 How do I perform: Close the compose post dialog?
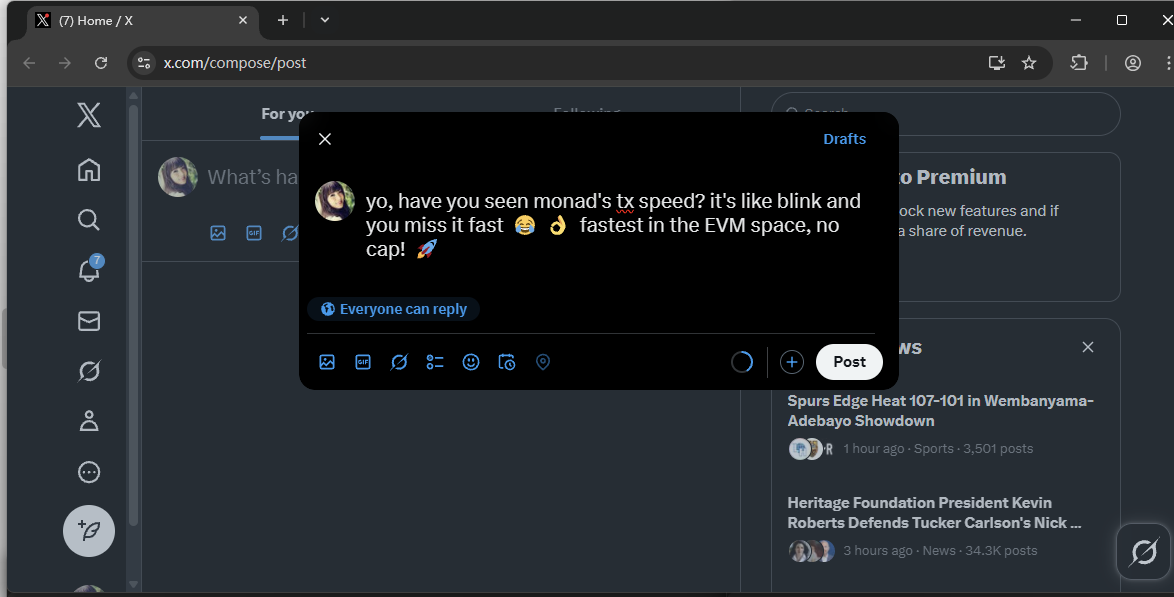pyautogui.click(x=325, y=139)
